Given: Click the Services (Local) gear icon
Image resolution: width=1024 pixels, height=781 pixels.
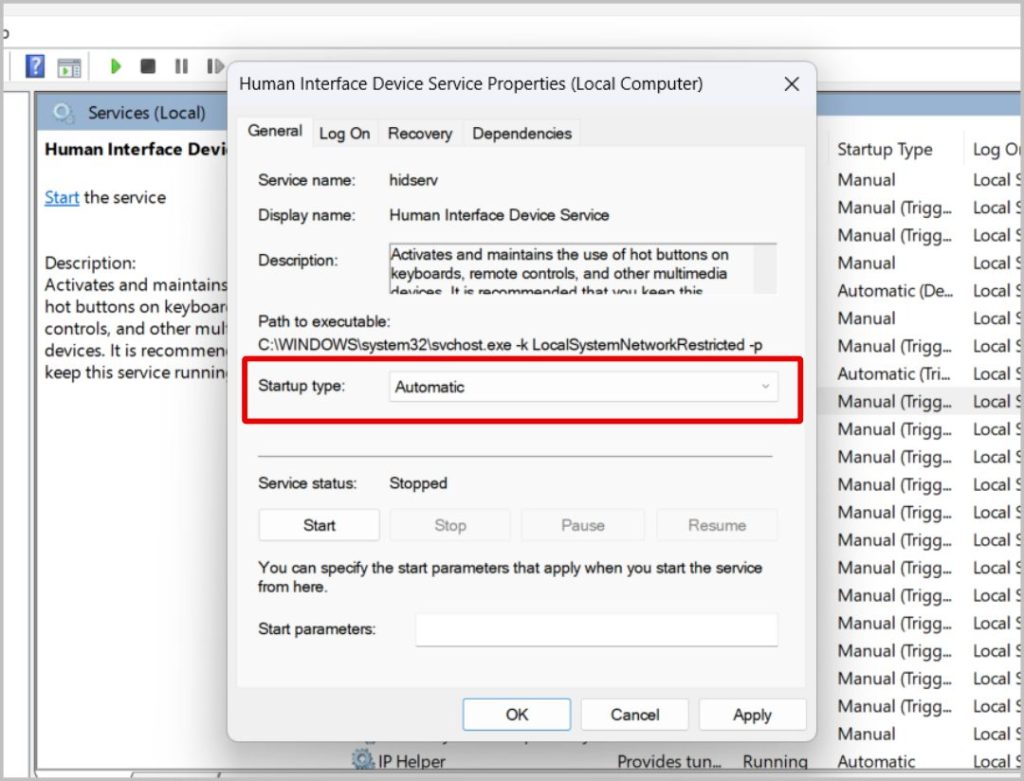Looking at the screenshot, I should click(x=63, y=114).
